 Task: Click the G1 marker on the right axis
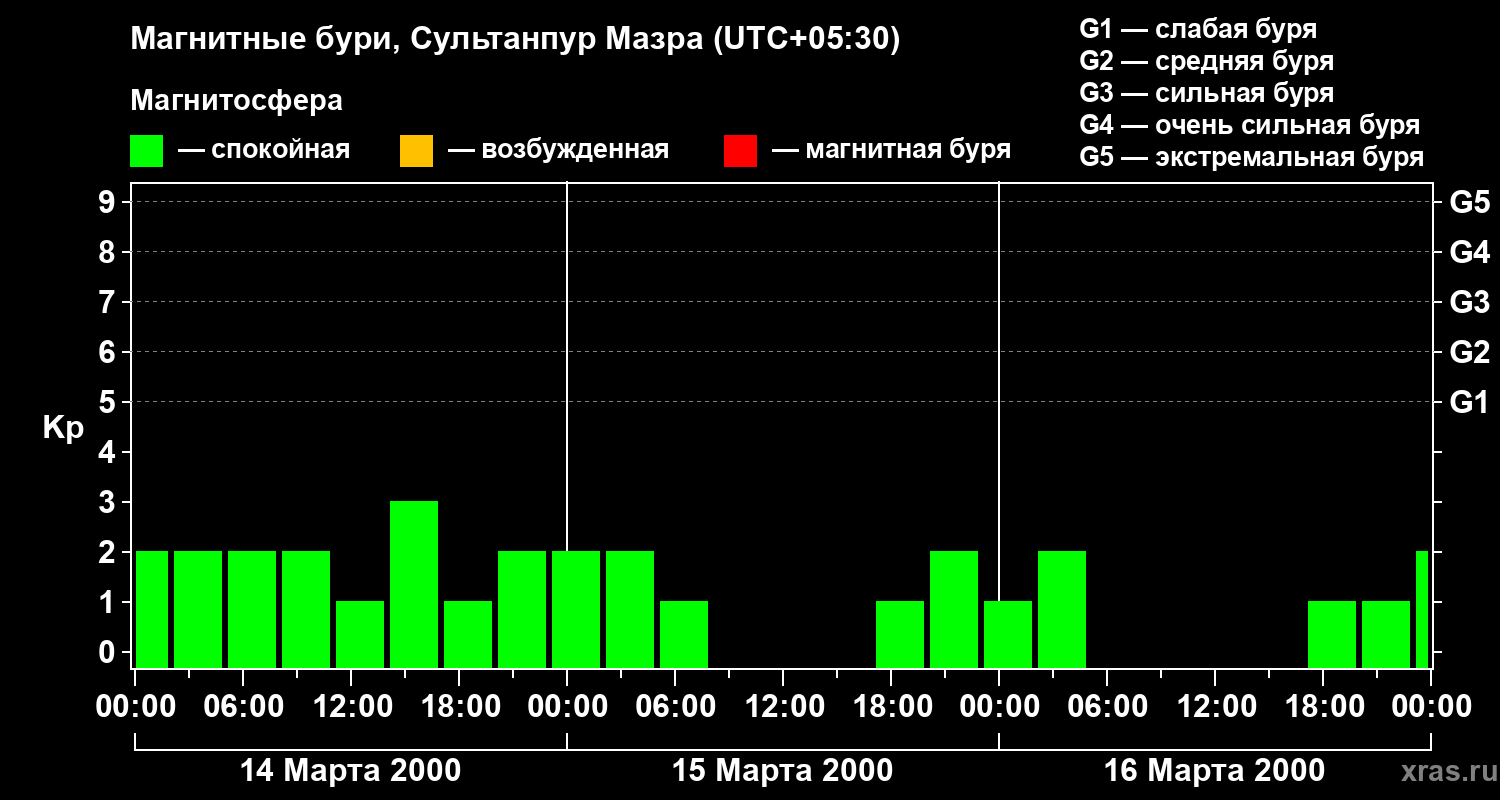click(1469, 403)
